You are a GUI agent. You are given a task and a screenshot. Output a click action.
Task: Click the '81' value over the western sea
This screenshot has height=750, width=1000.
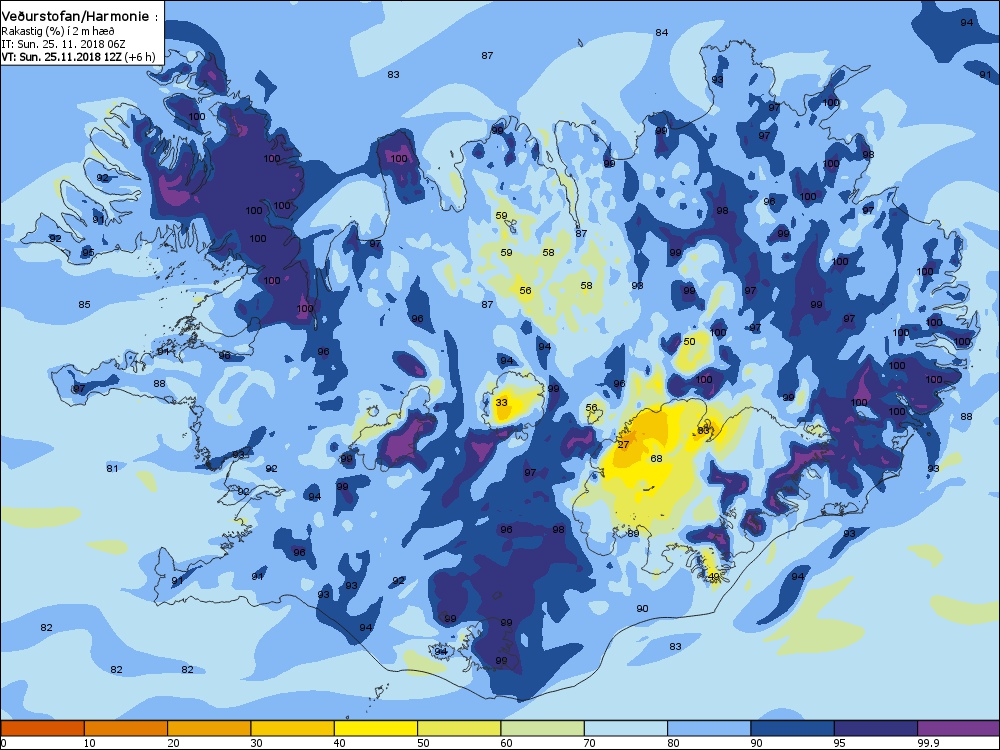[112, 469]
